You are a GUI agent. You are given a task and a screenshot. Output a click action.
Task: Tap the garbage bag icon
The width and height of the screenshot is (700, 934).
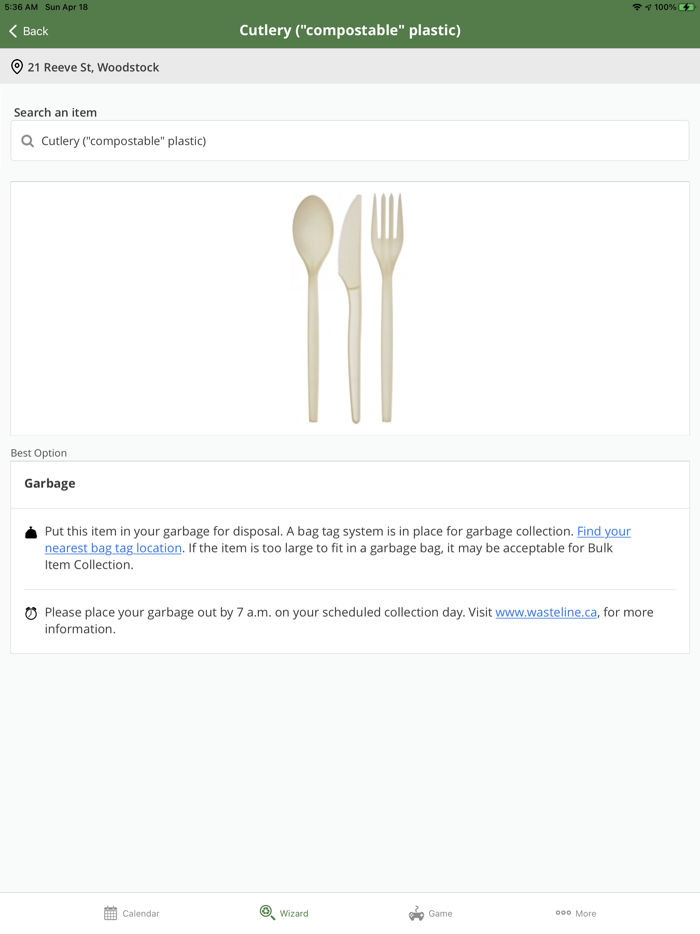(31, 533)
